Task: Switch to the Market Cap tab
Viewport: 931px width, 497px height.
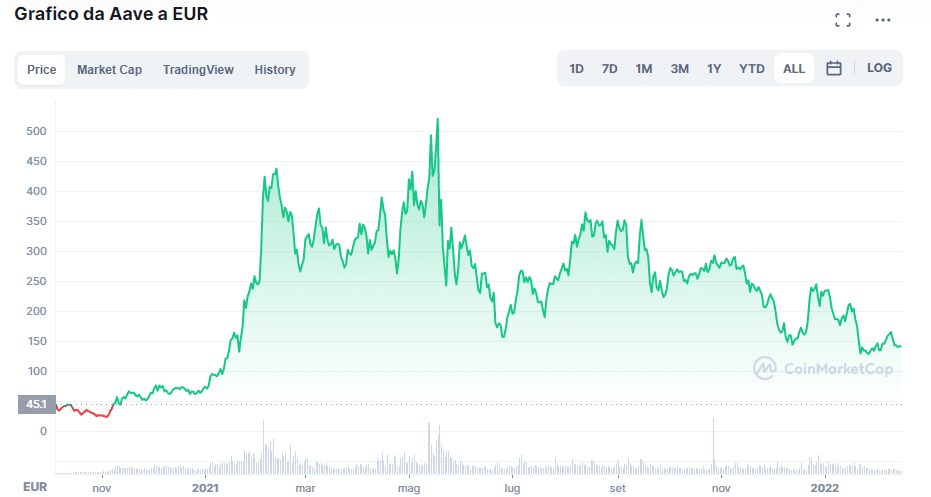Action: point(109,69)
